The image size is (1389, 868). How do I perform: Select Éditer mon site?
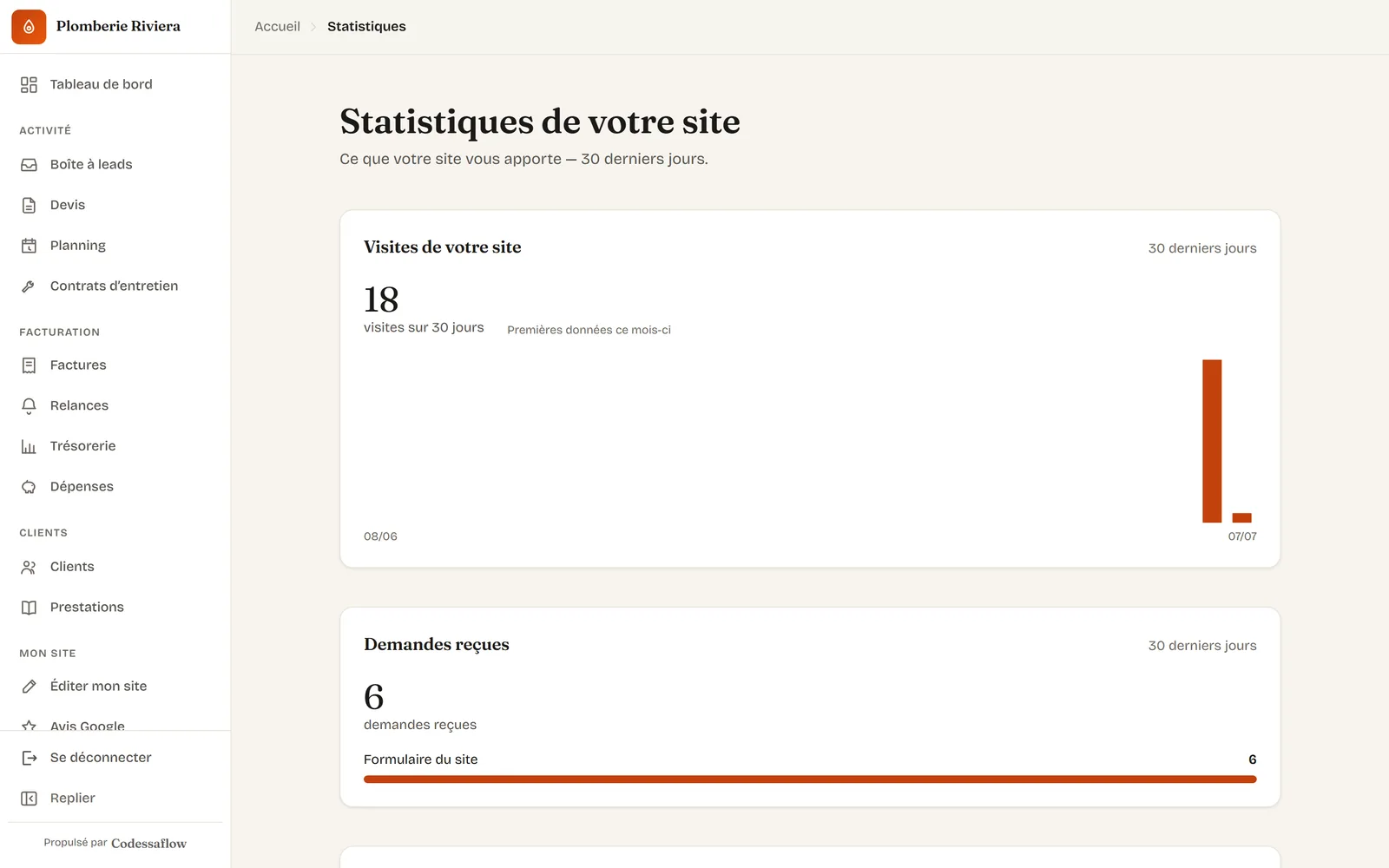(115, 686)
